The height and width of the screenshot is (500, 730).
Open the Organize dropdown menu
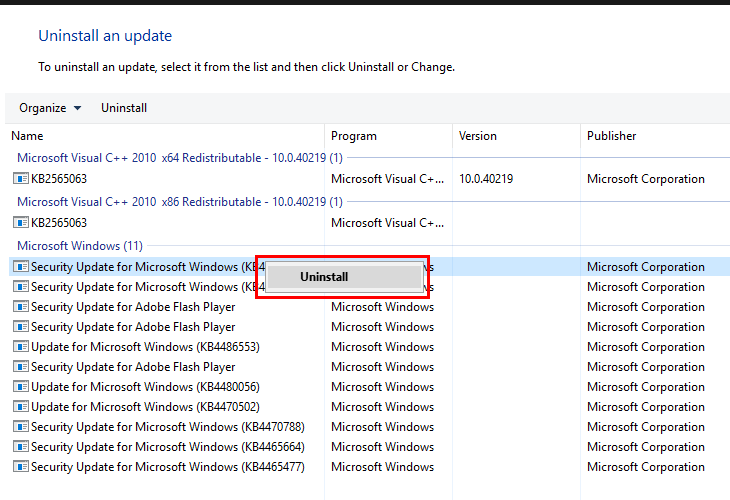50,108
